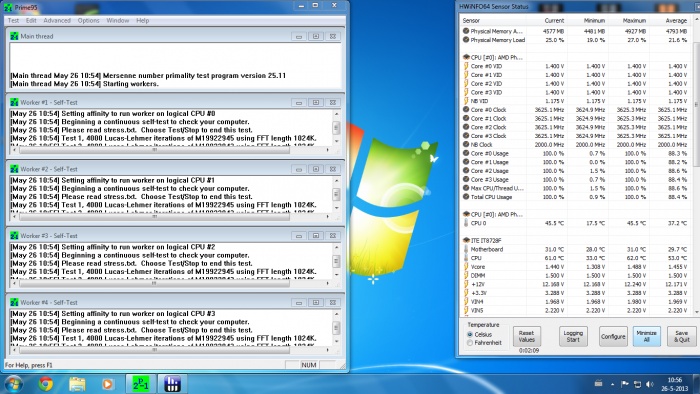Click the Worker #3 Self-Test window icon
The width and height of the screenshot is (700, 394).
pos(14,236)
